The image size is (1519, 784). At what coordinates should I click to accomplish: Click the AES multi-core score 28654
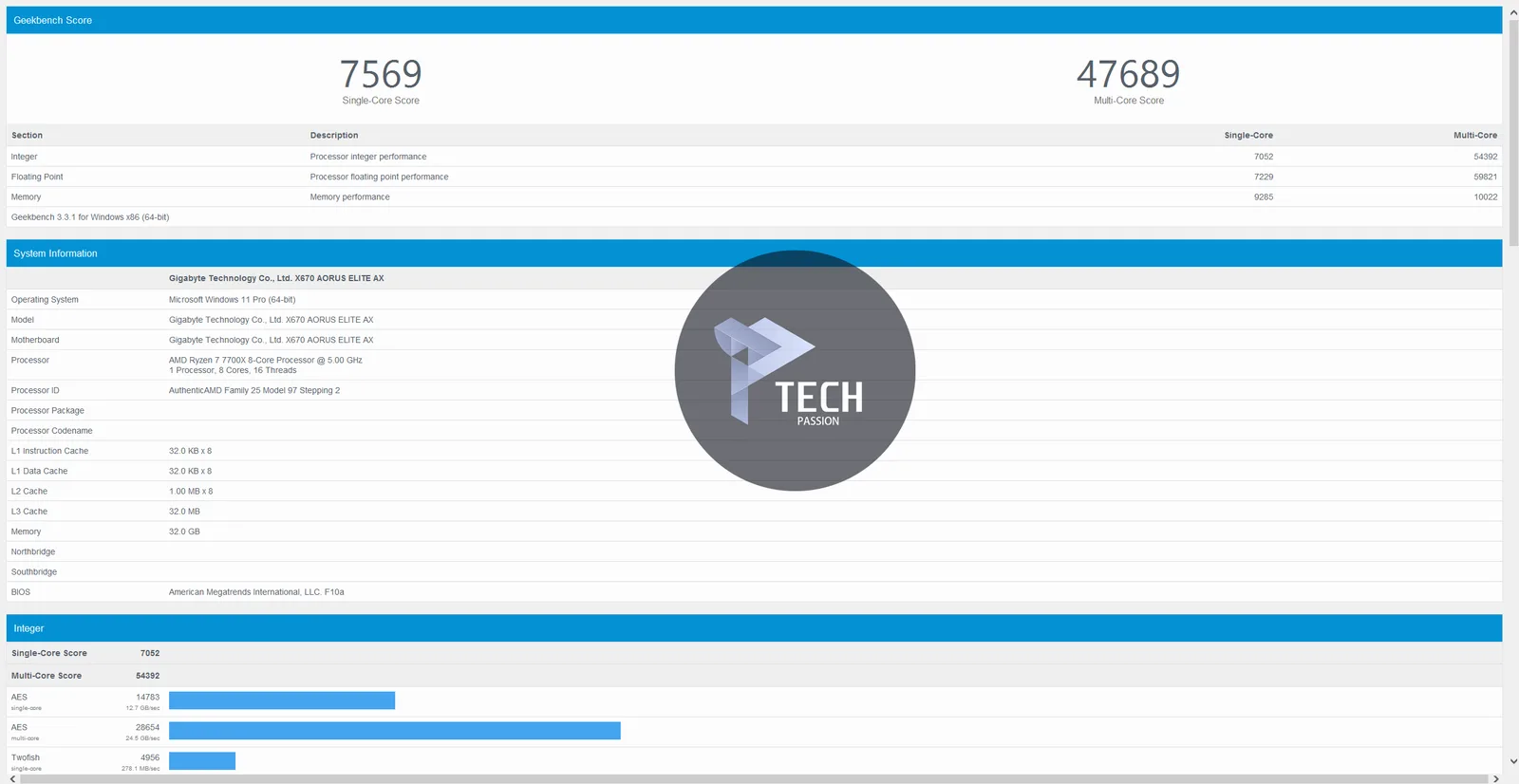pyautogui.click(x=147, y=727)
